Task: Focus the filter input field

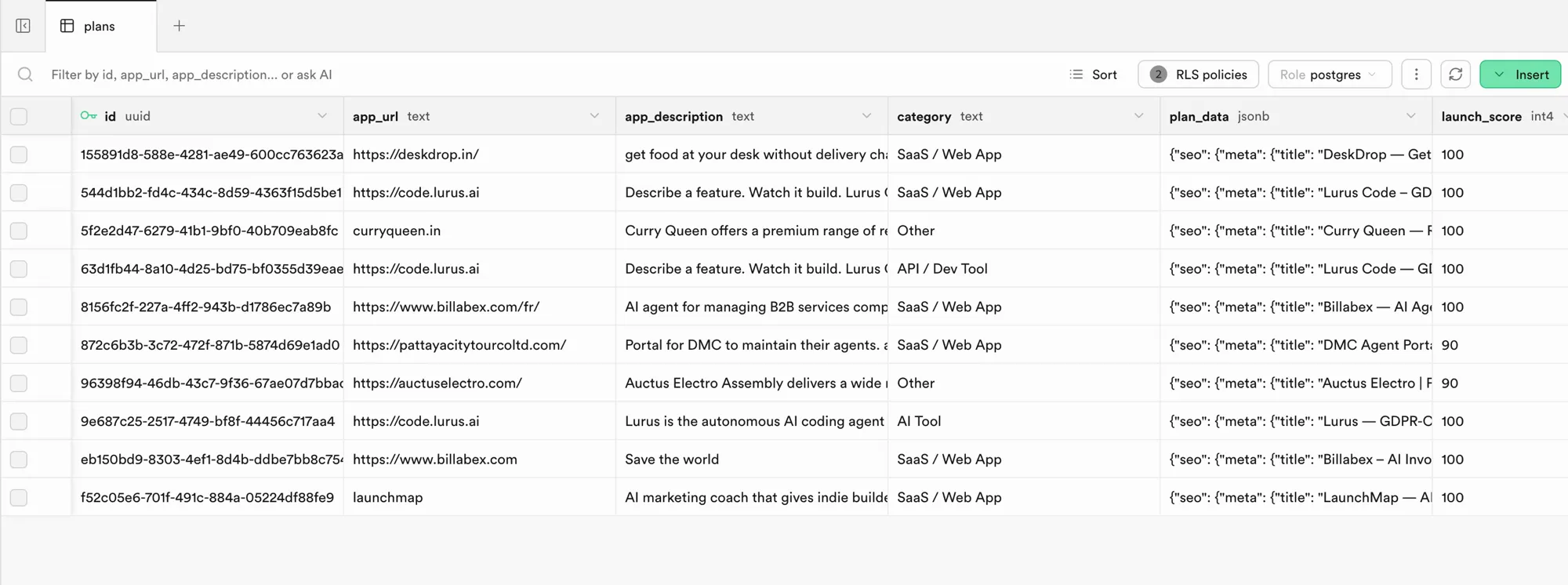Action: tap(549, 74)
